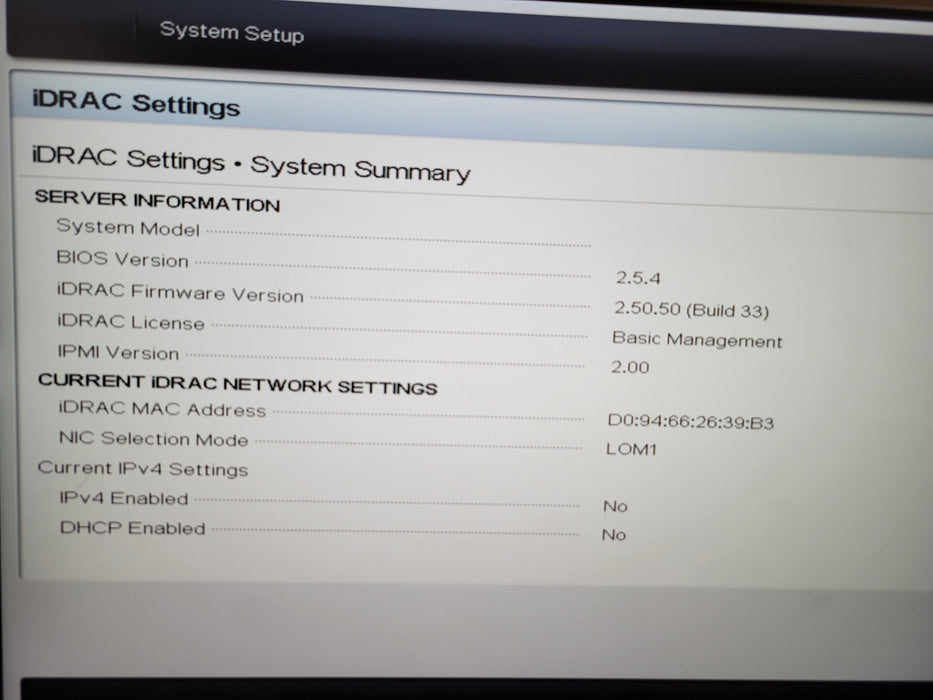The height and width of the screenshot is (700, 933).
Task: Click the DHCP Enabled label
Action: 133,528
